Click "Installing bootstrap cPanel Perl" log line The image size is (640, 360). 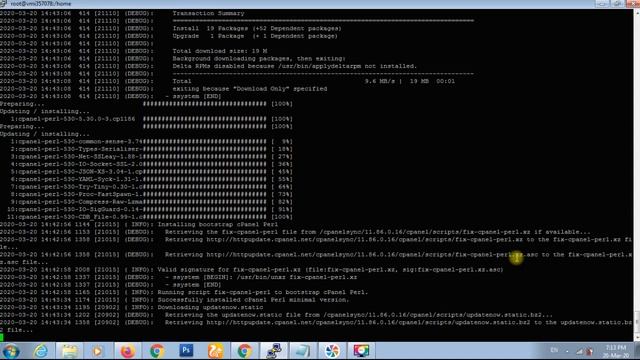pos(218,224)
